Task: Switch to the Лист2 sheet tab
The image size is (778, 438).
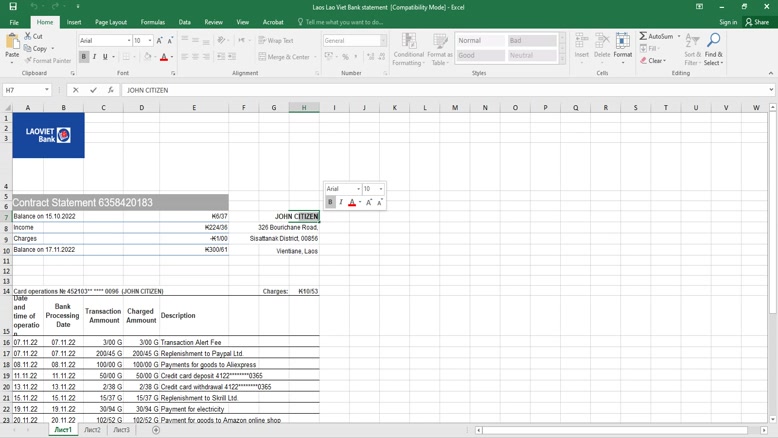Action: click(92, 430)
